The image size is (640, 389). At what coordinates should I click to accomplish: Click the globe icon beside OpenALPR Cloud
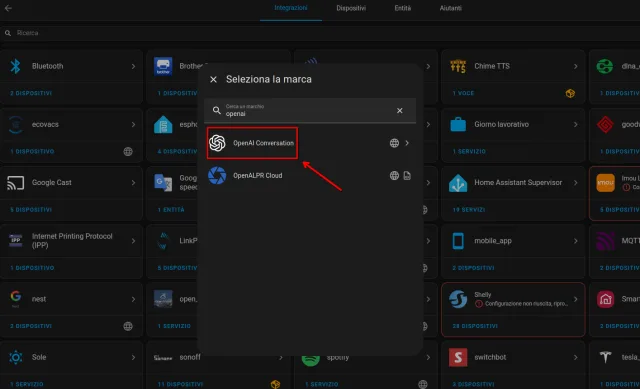coord(394,176)
